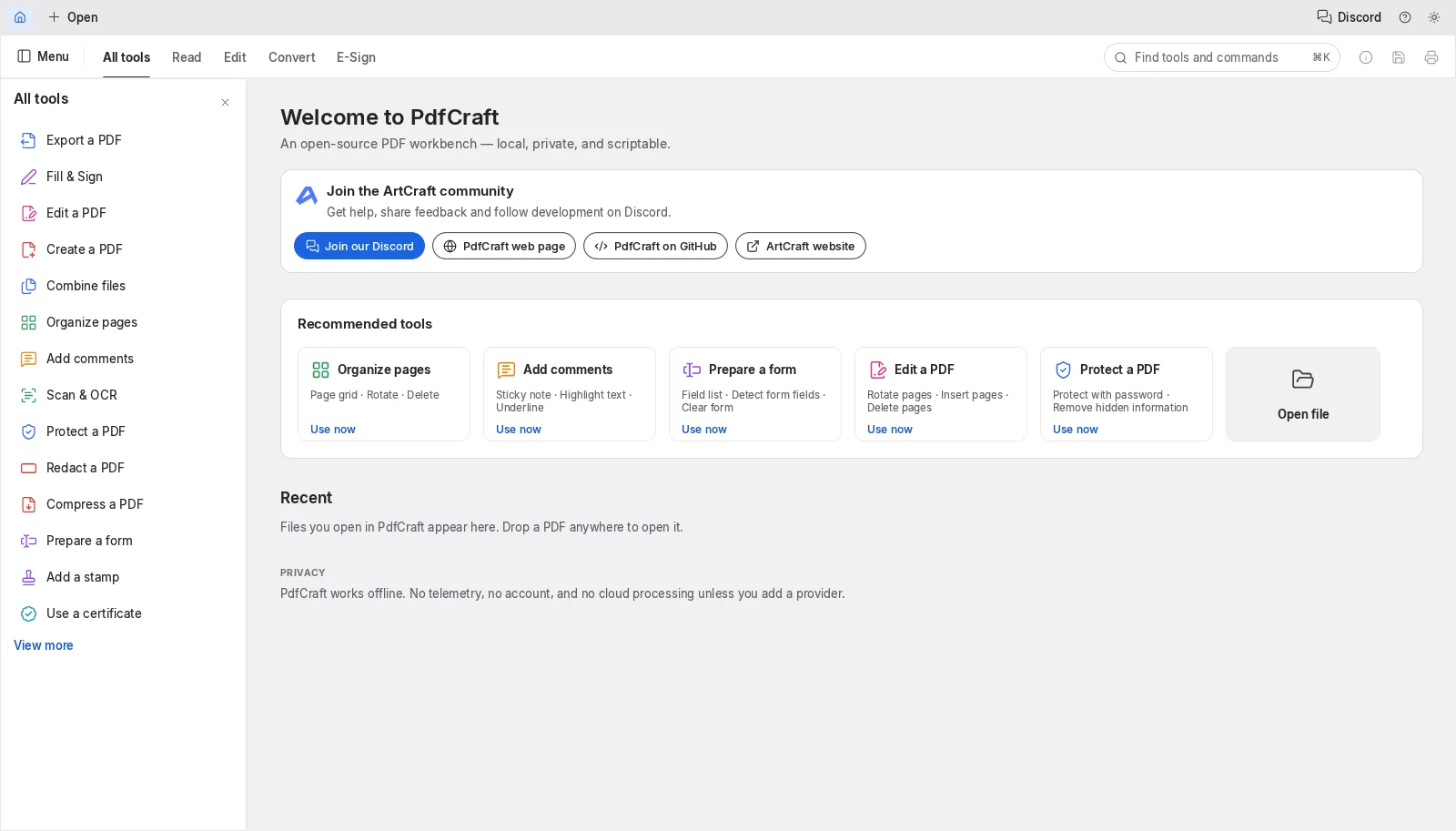Open the ArtCraft website link
Image resolution: width=1456 pixels, height=831 pixels.
pos(801,247)
